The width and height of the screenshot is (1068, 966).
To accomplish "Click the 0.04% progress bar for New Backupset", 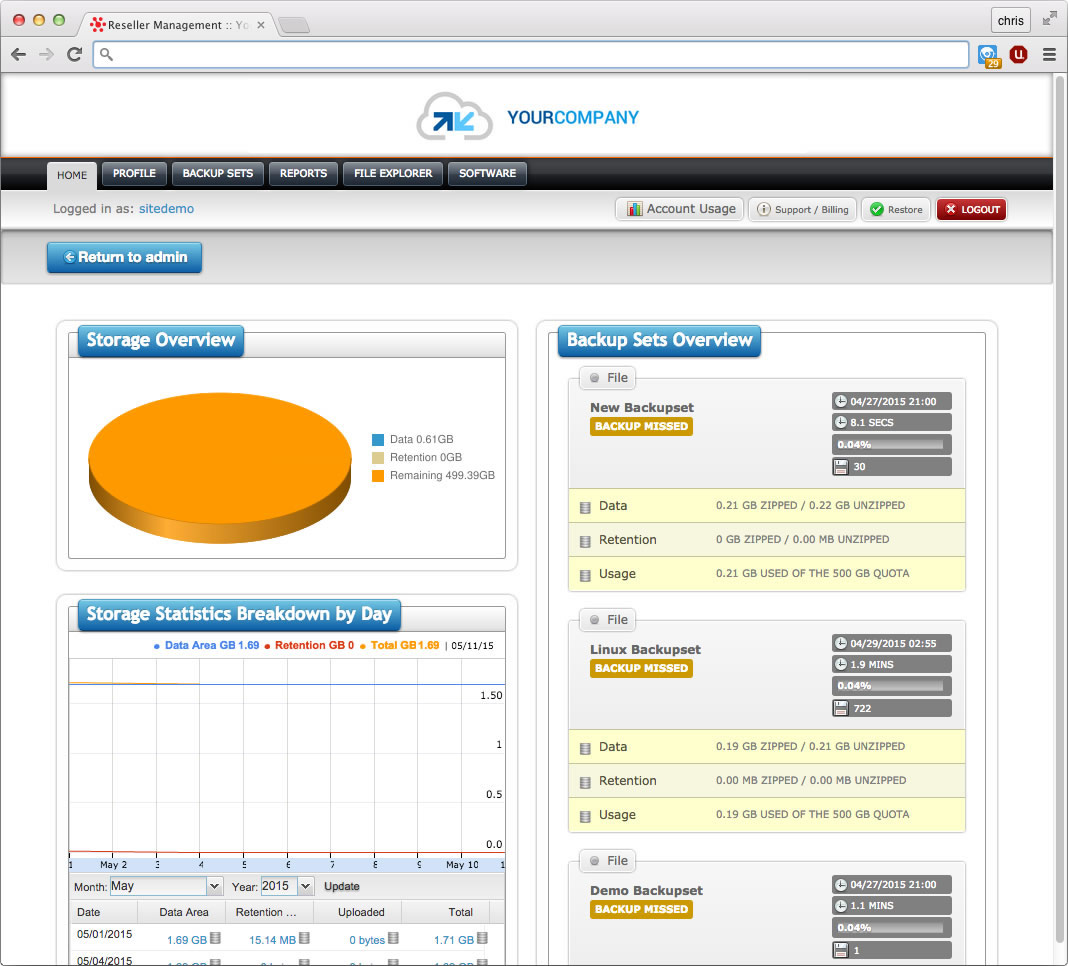I will pyautogui.click(x=892, y=444).
